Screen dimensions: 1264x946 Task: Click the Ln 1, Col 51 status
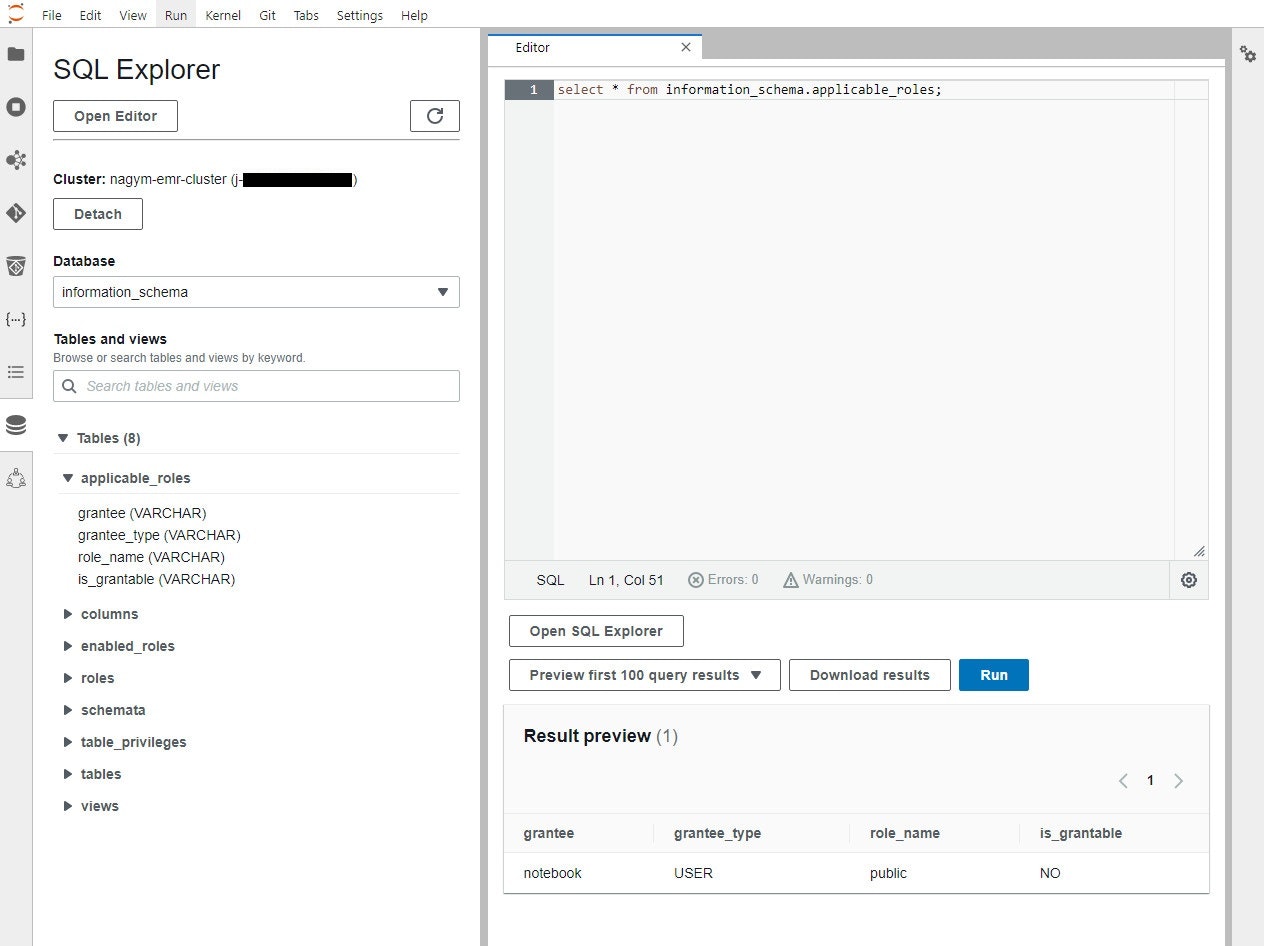pos(626,580)
